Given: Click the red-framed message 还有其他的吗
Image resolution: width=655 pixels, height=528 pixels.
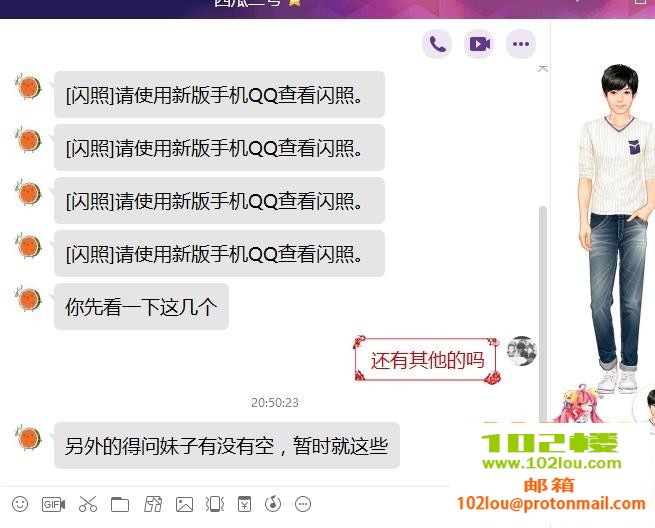Looking at the screenshot, I should (427, 360).
